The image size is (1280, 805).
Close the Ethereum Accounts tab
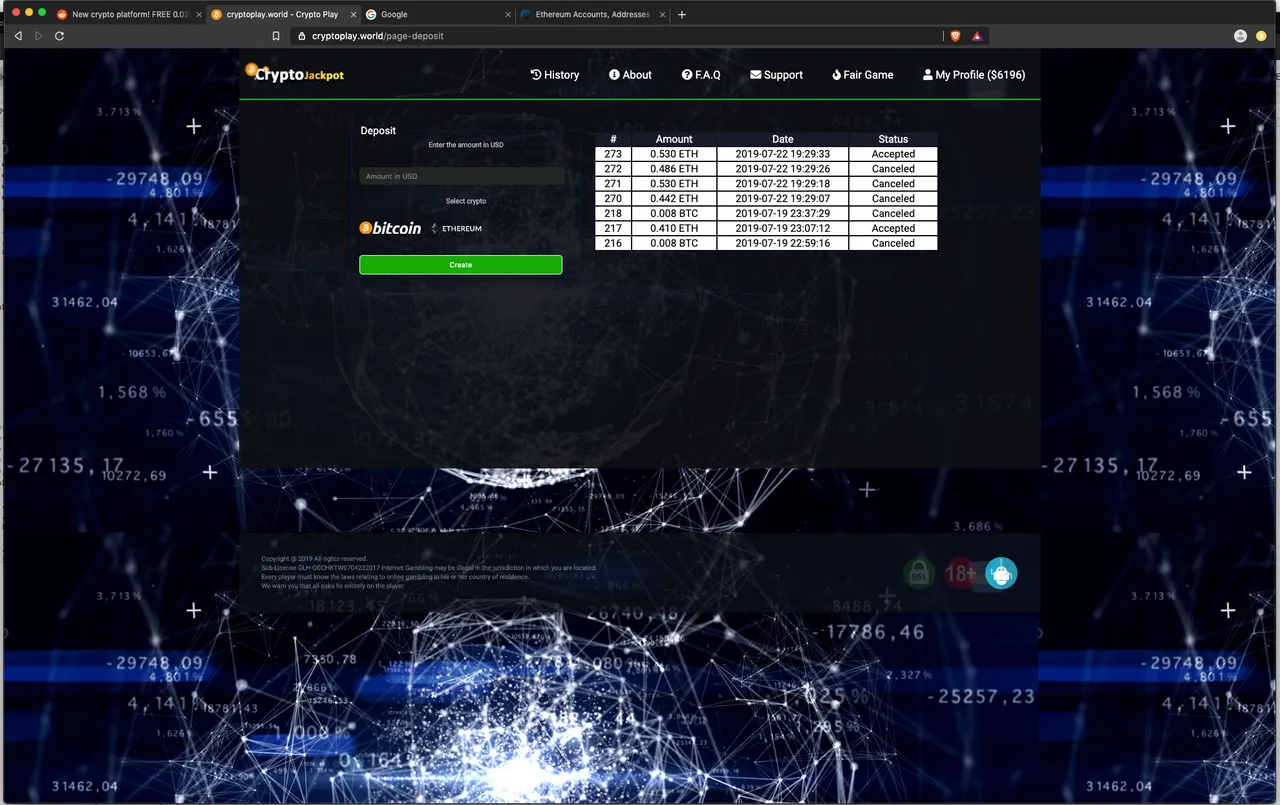(662, 15)
